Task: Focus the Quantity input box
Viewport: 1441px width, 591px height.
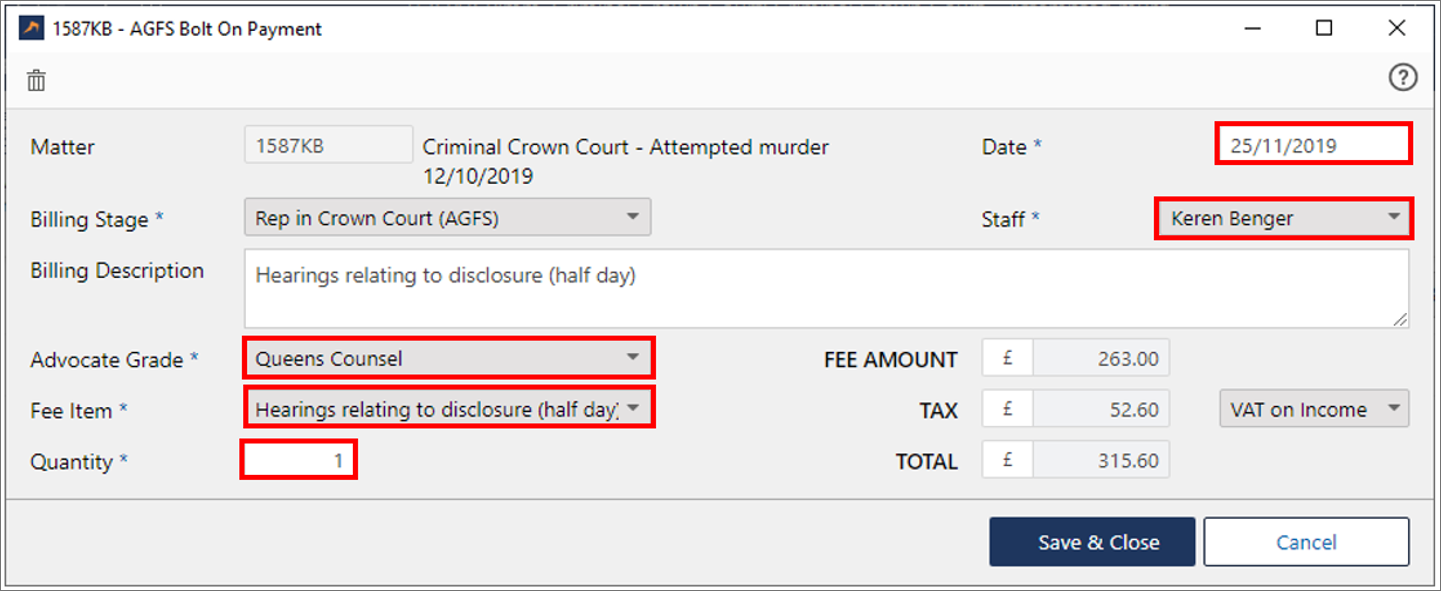Action: (x=299, y=461)
